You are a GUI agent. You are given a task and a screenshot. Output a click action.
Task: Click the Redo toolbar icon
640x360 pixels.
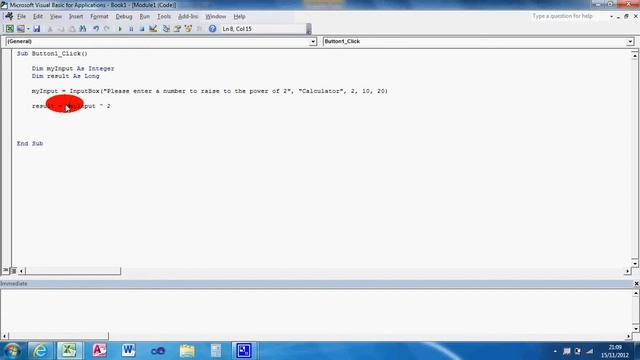click(107, 29)
